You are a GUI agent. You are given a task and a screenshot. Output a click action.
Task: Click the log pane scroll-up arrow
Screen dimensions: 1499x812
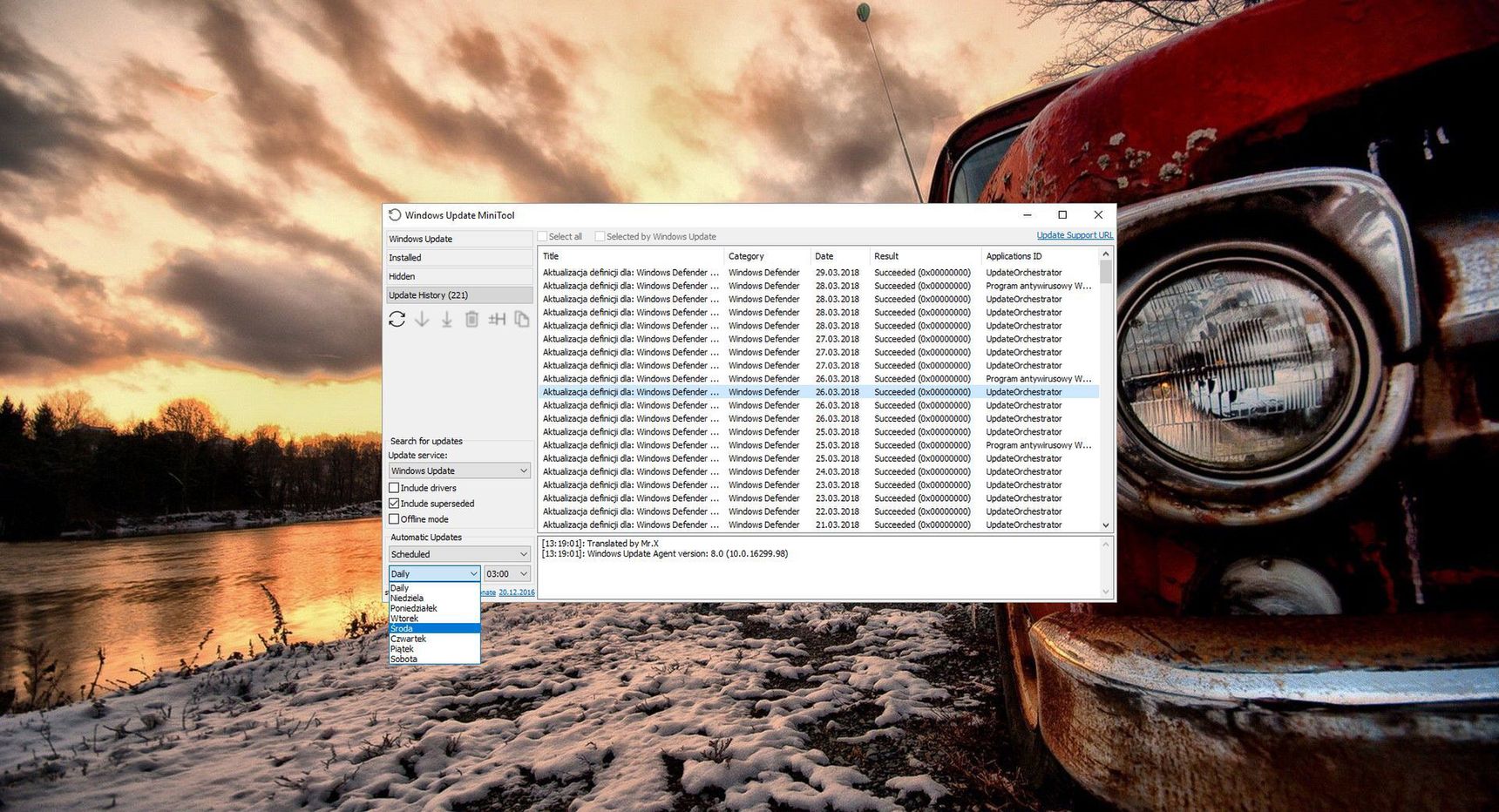[1106, 545]
